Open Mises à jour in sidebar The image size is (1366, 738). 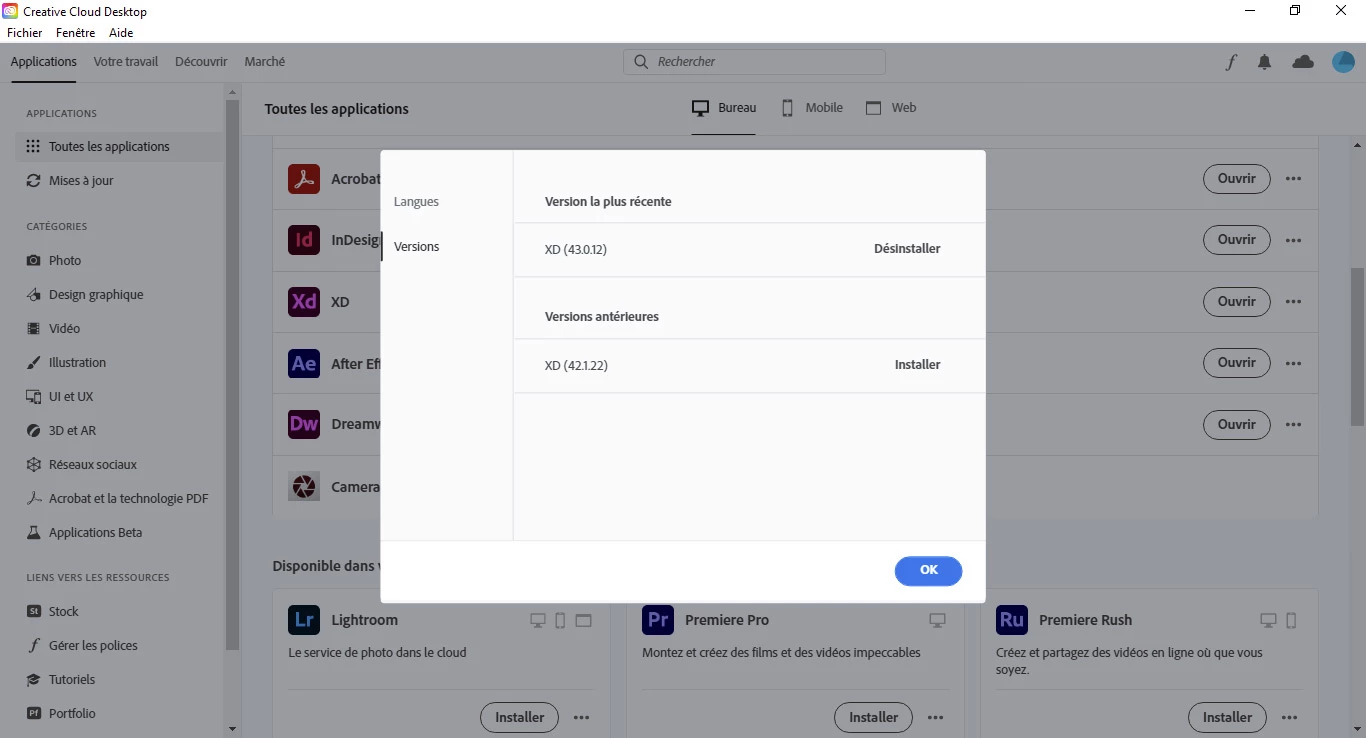69,181
